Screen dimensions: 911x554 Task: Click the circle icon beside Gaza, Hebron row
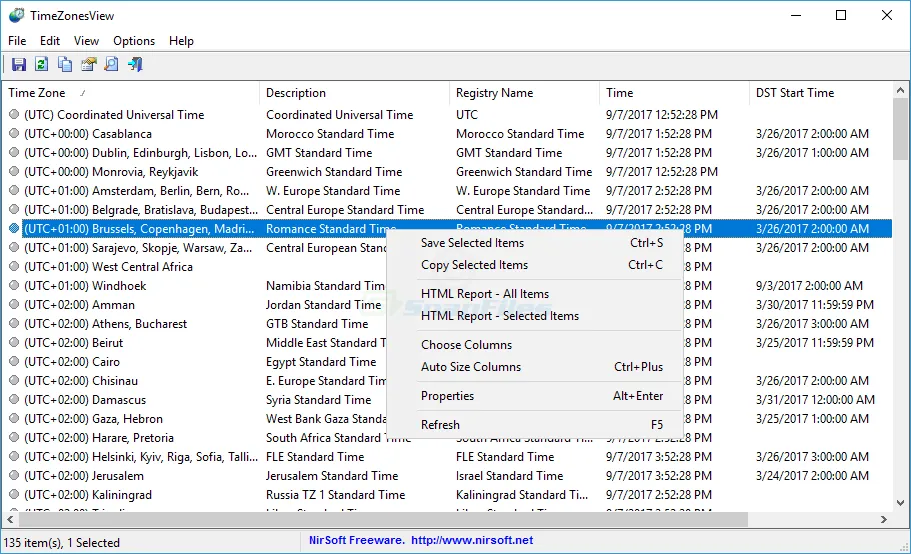14,418
